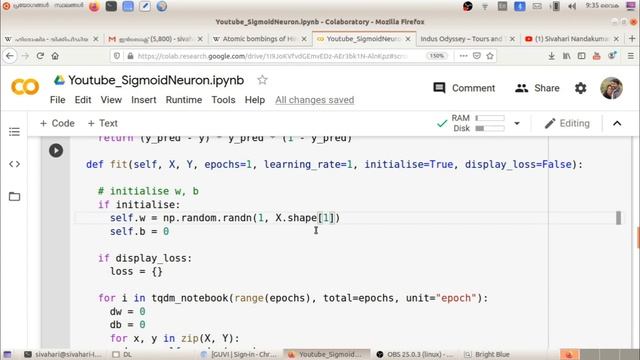Open the Insert menu
This screenshot has height=360, width=640.
(143, 100)
